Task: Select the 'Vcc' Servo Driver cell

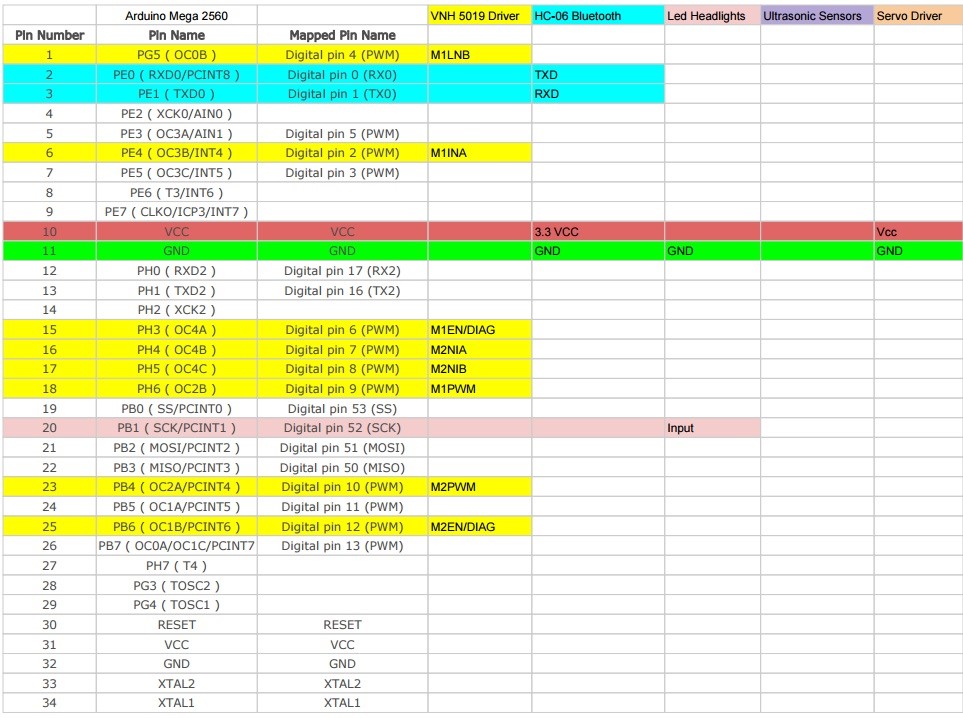Action: coord(918,232)
